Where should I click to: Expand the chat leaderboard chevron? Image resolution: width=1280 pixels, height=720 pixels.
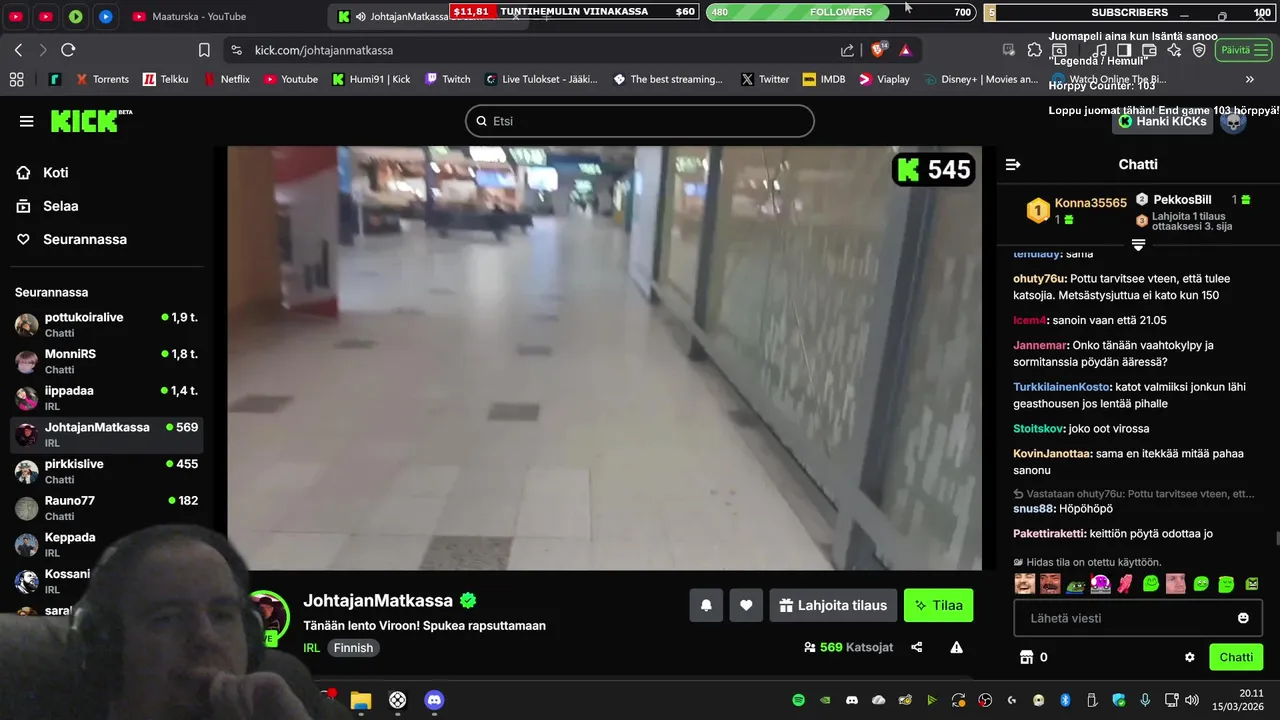[x=1138, y=245]
